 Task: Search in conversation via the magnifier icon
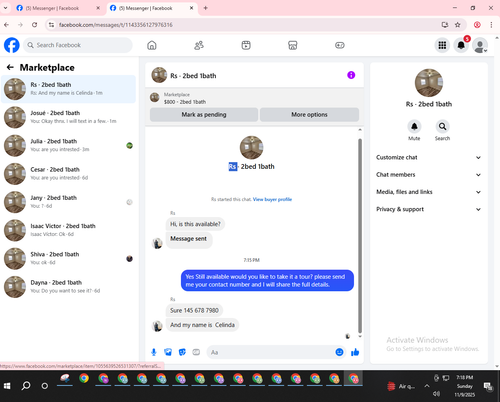pyautogui.click(x=442, y=126)
